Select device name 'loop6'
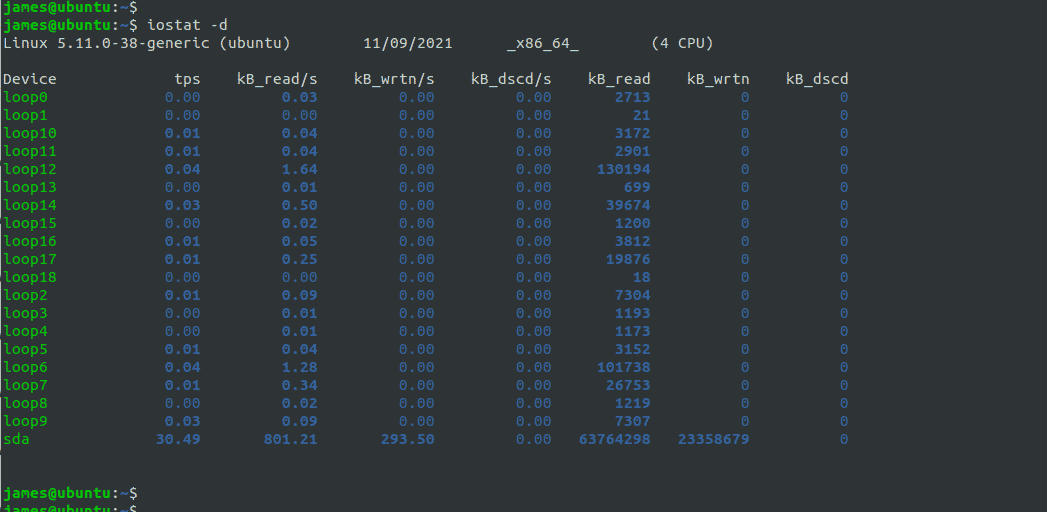 tap(25, 368)
